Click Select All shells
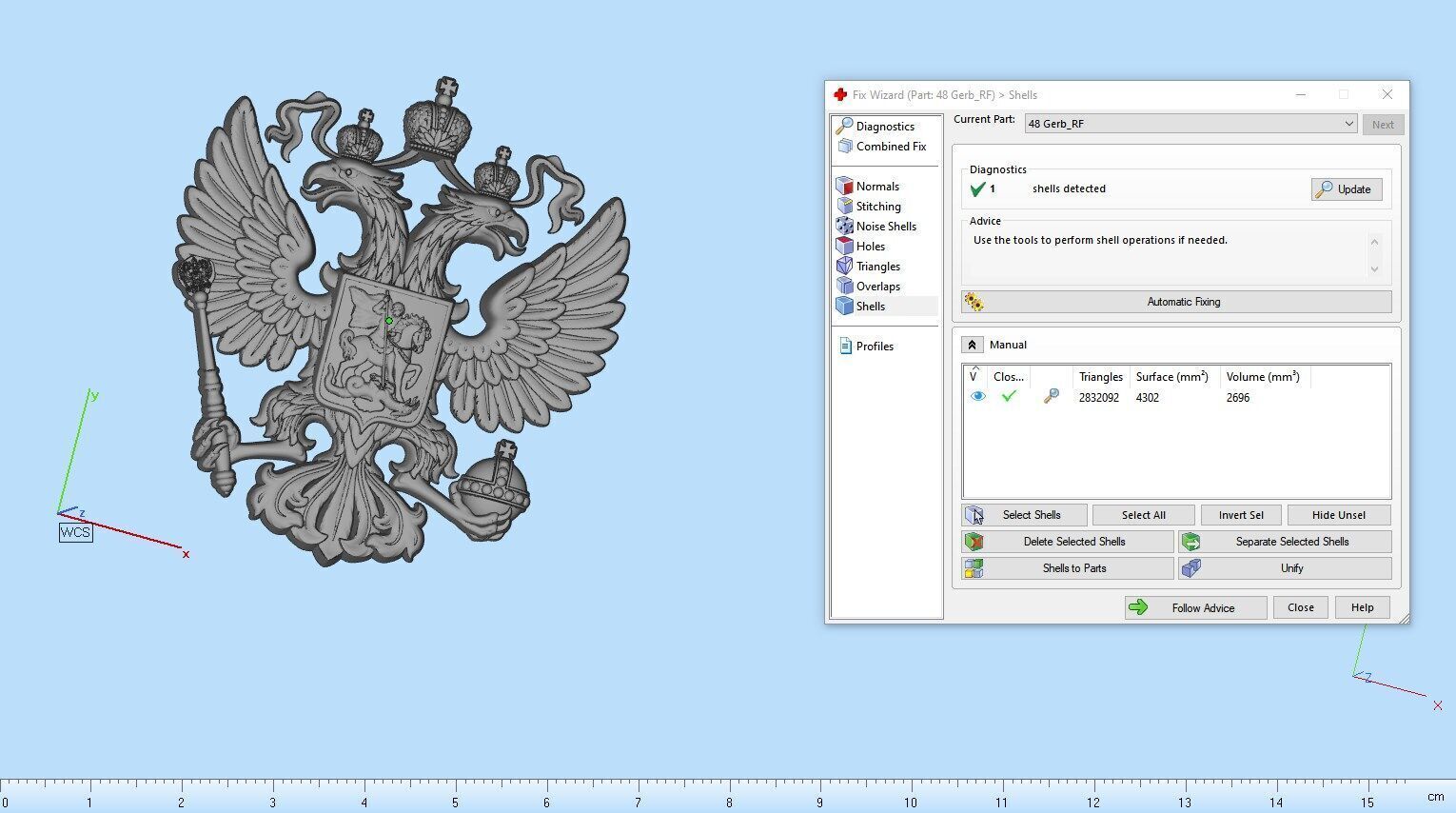1456x813 pixels. click(x=1143, y=515)
